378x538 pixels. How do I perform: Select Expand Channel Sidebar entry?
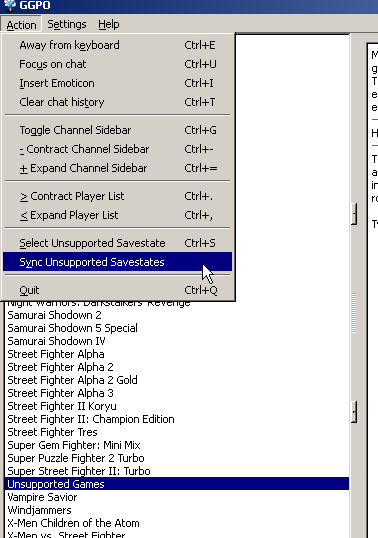[x=118, y=168]
